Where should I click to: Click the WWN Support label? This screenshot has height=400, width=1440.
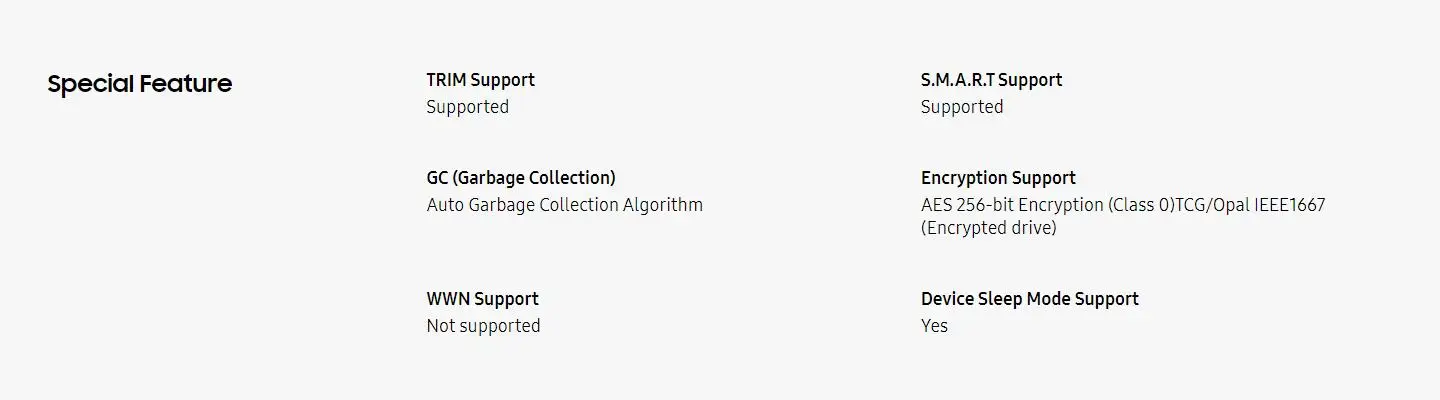[x=482, y=299]
